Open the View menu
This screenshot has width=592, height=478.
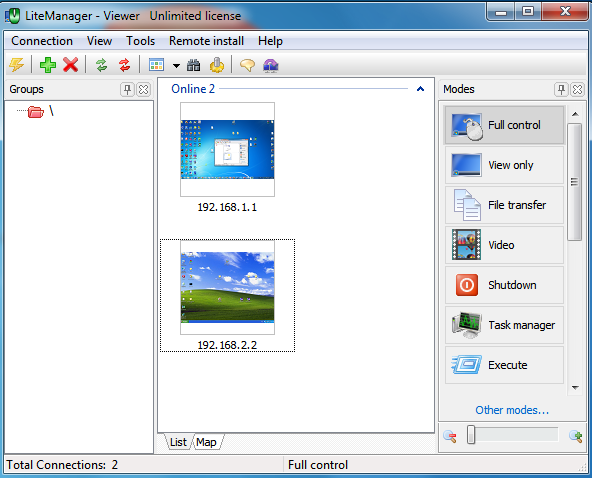[x=99, y=41]
